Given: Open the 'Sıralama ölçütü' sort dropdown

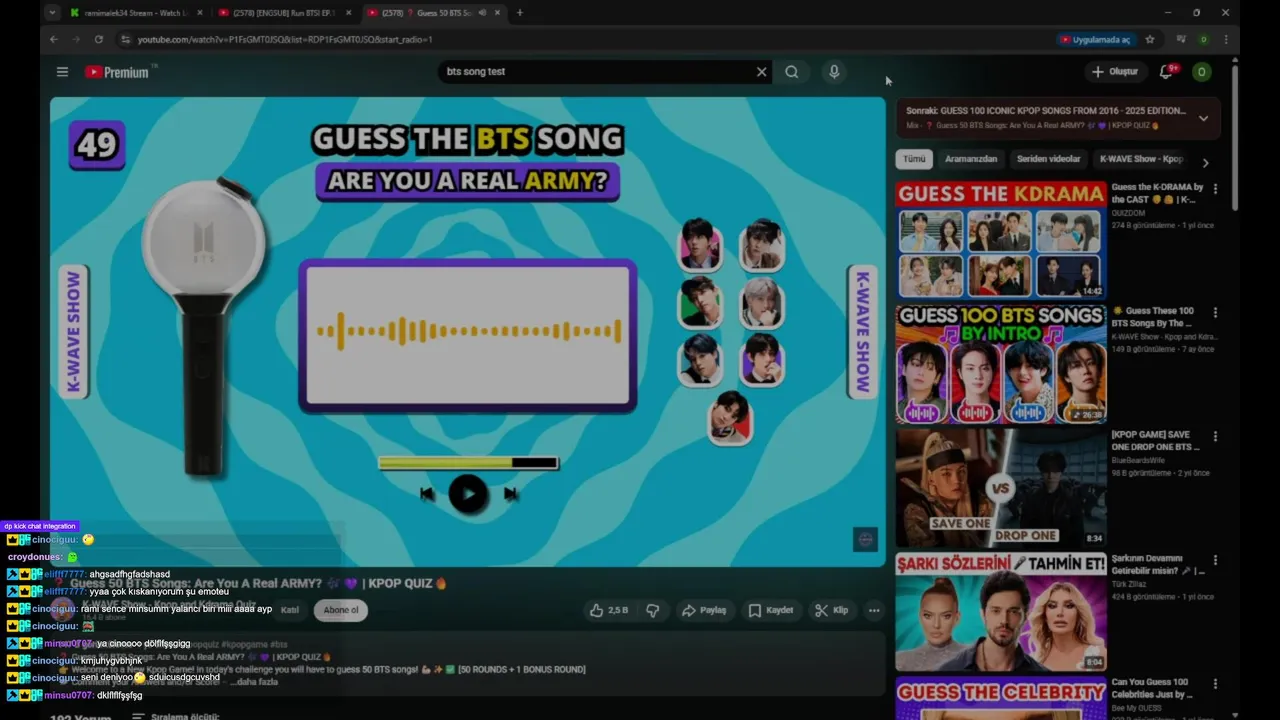Looking at the screenshot, I should coord(175,716).
